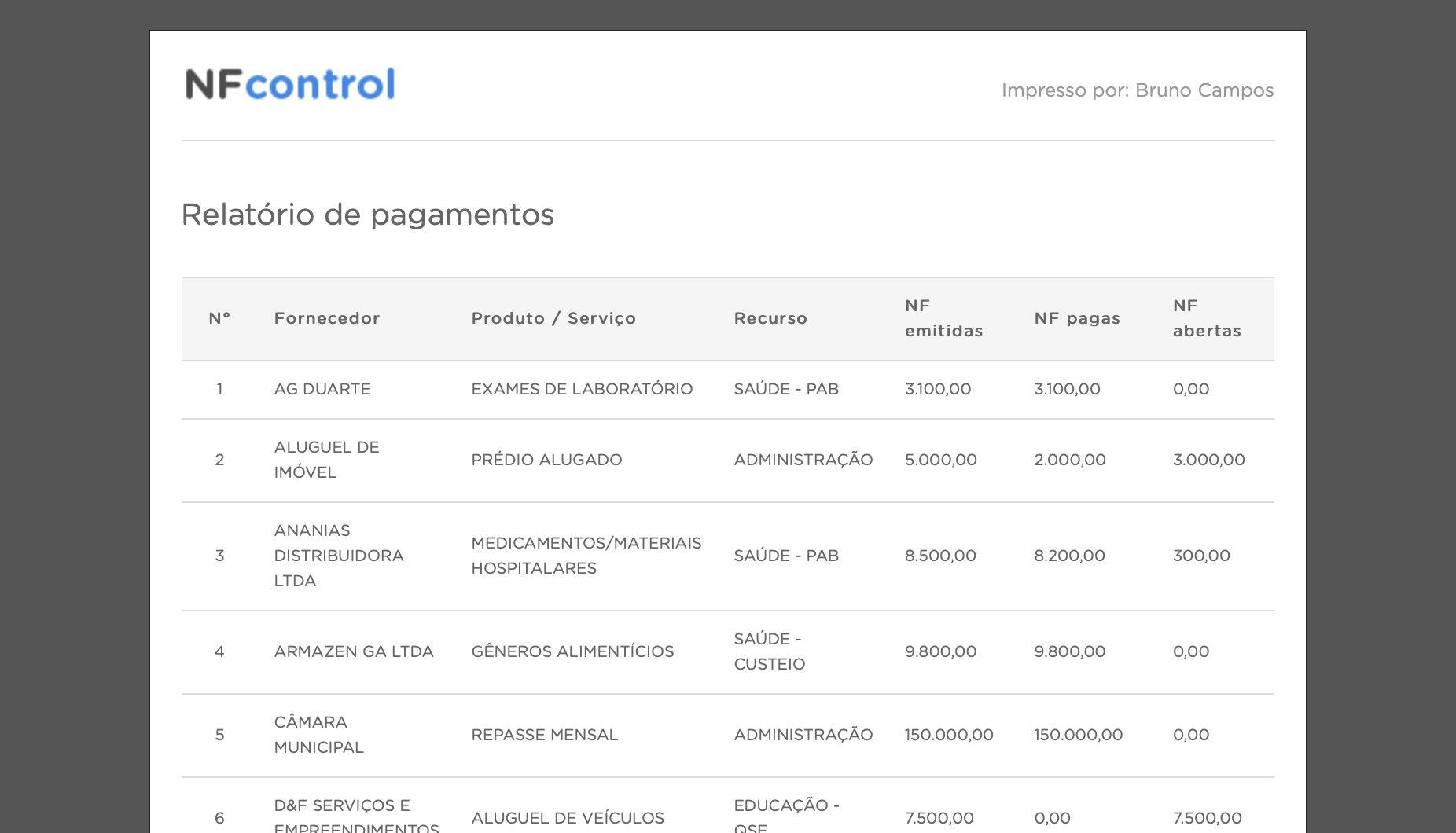1456x833 pixels.
Task: Click the 'Nº' column header
Action: tap(219, 318)
